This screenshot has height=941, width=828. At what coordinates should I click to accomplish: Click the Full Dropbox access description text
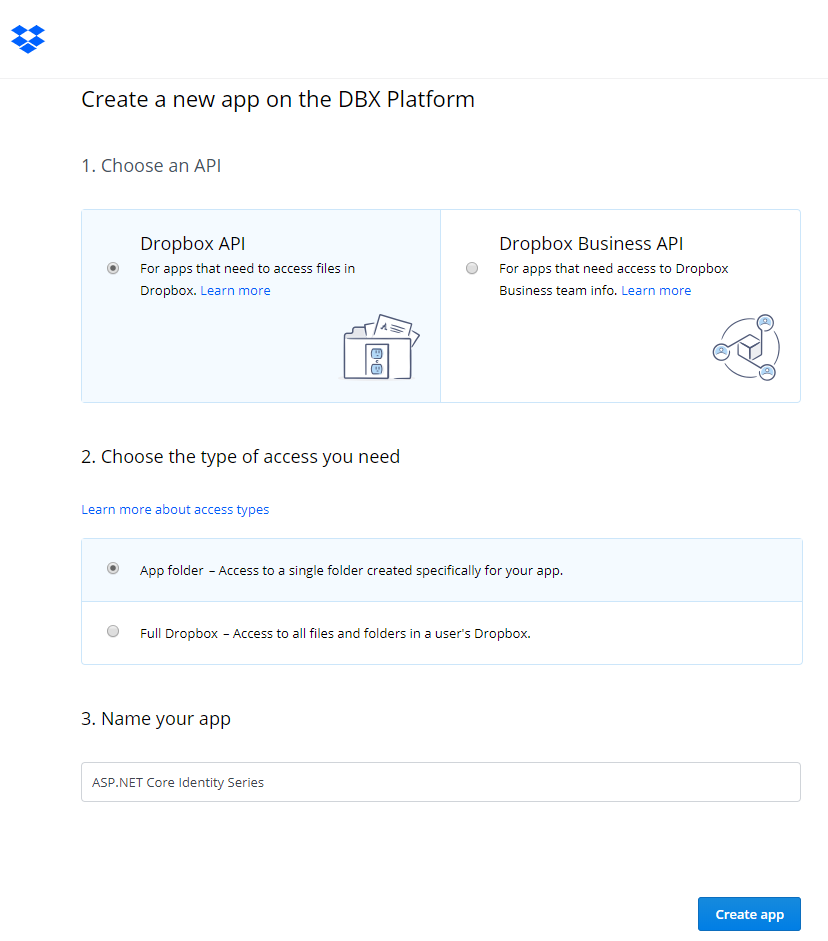pyautogui.click(x=335, y=634)
